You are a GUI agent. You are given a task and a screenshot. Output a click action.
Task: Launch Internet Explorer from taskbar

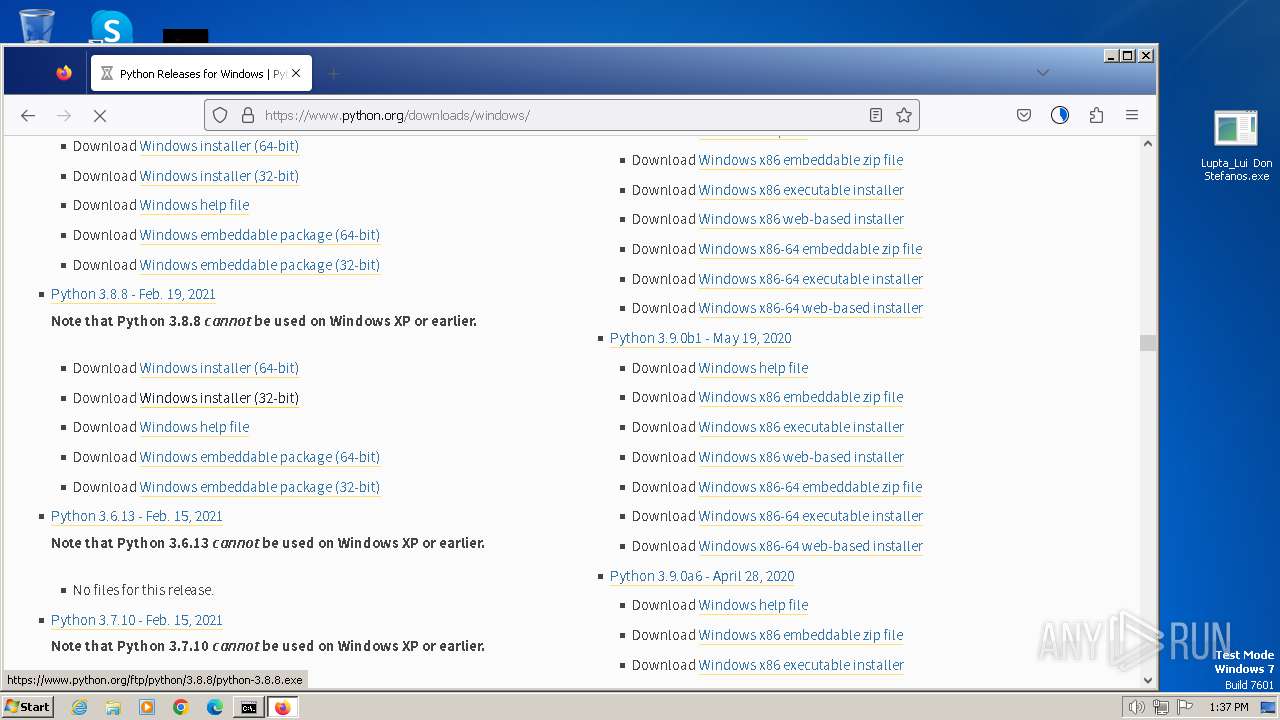79,707
